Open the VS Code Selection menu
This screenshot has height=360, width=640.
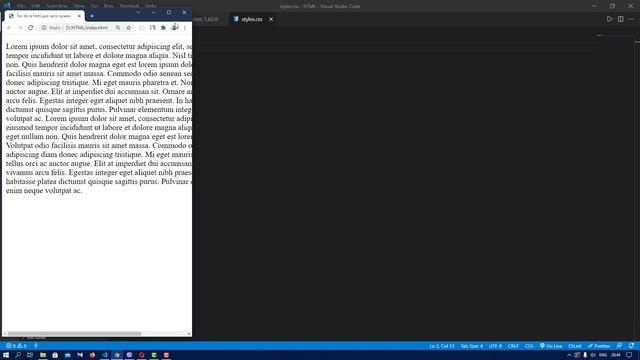click(x=57, y=6)
